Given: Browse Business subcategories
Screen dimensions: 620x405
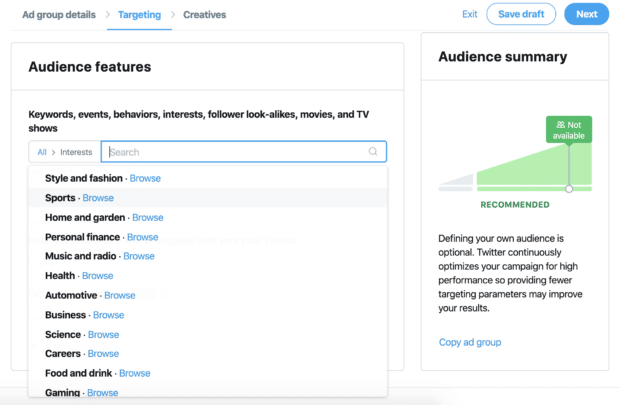Looking at the screenshot, I should (x=108, y=315).
